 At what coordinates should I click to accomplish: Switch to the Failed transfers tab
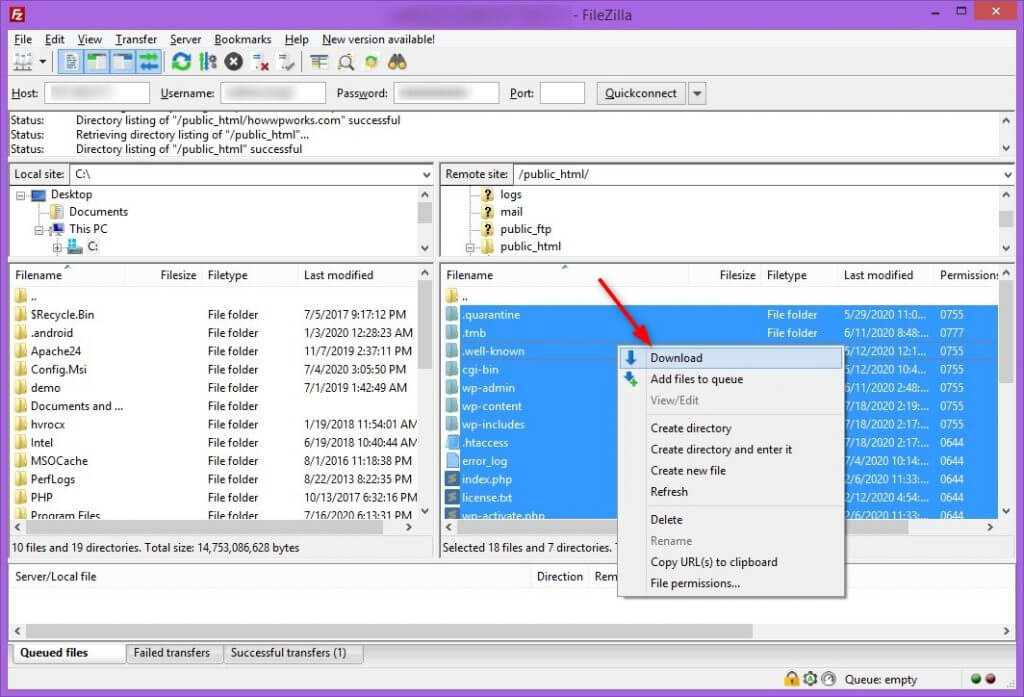pos(172,653)
